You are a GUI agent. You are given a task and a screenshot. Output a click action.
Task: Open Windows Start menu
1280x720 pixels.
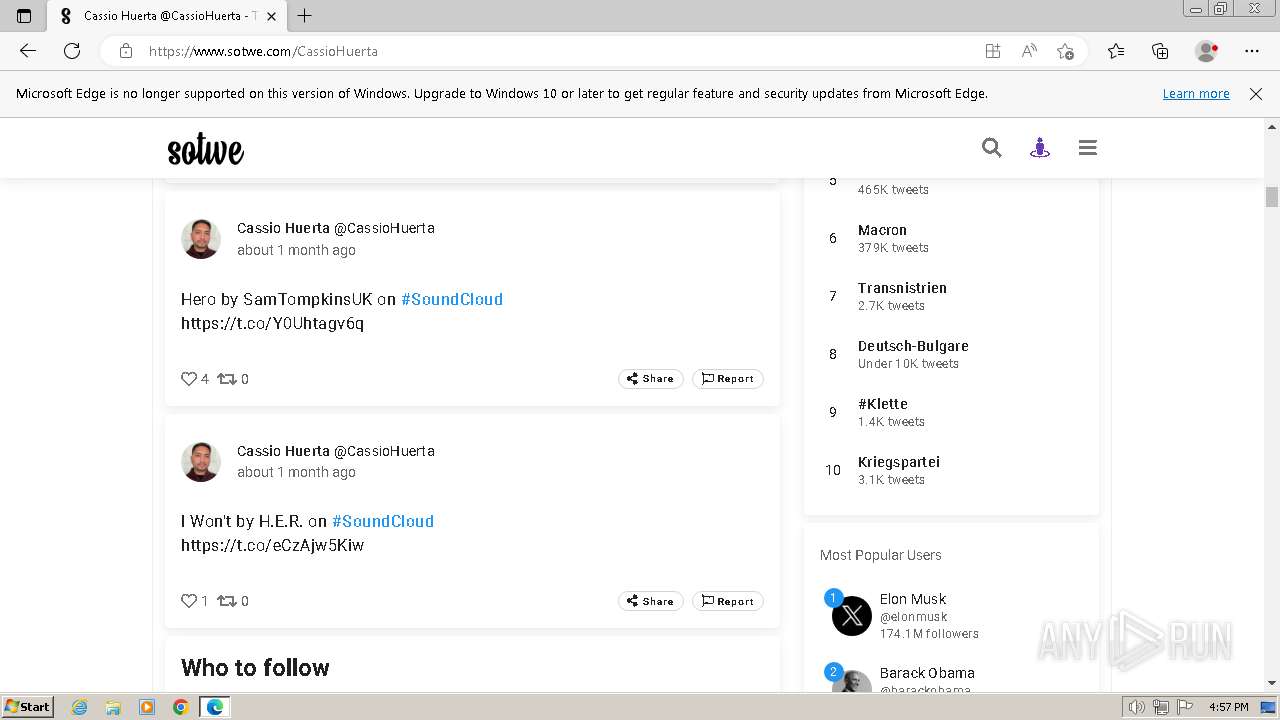coord(28,707)
